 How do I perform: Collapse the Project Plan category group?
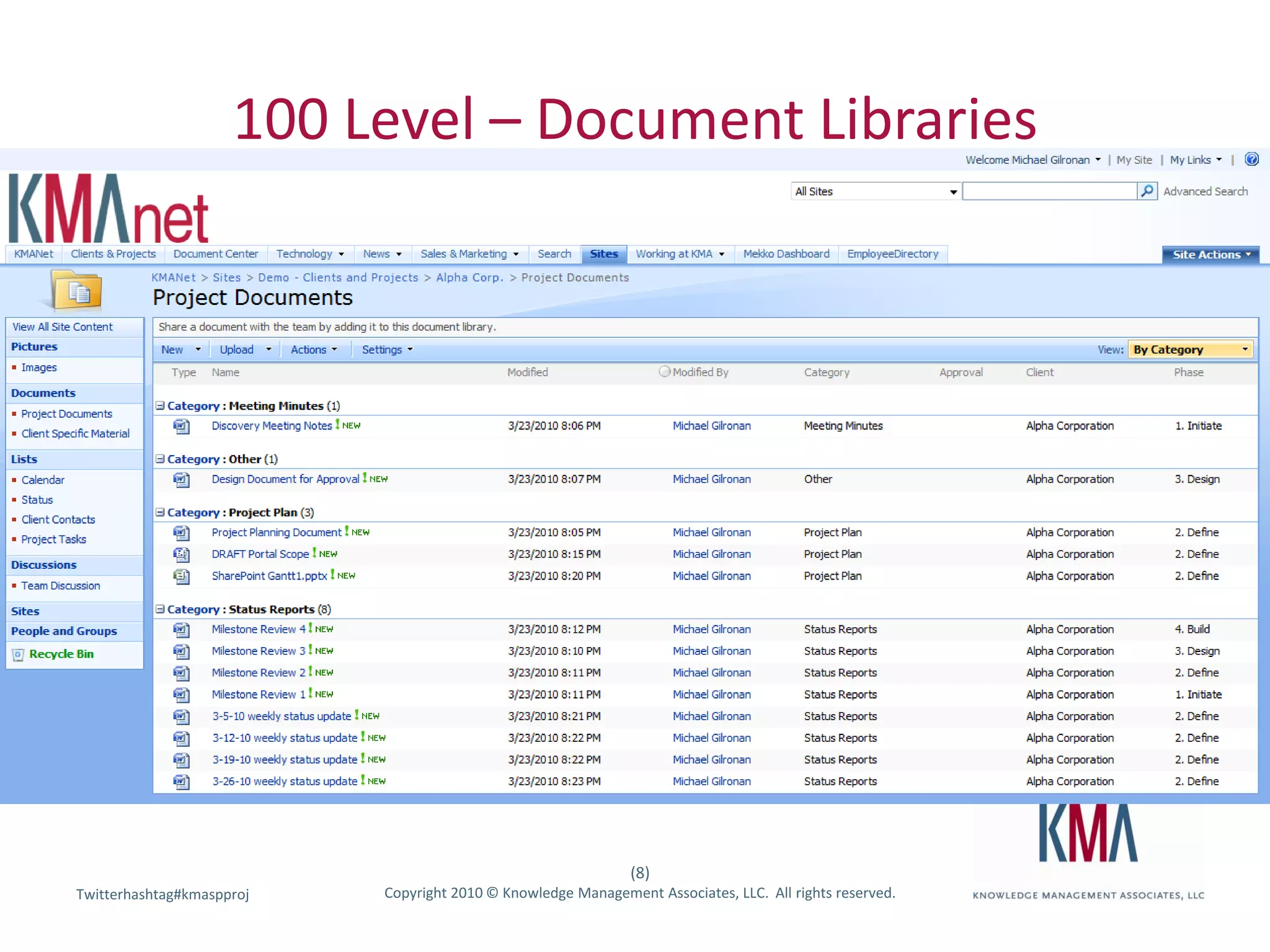click(160, 513)
